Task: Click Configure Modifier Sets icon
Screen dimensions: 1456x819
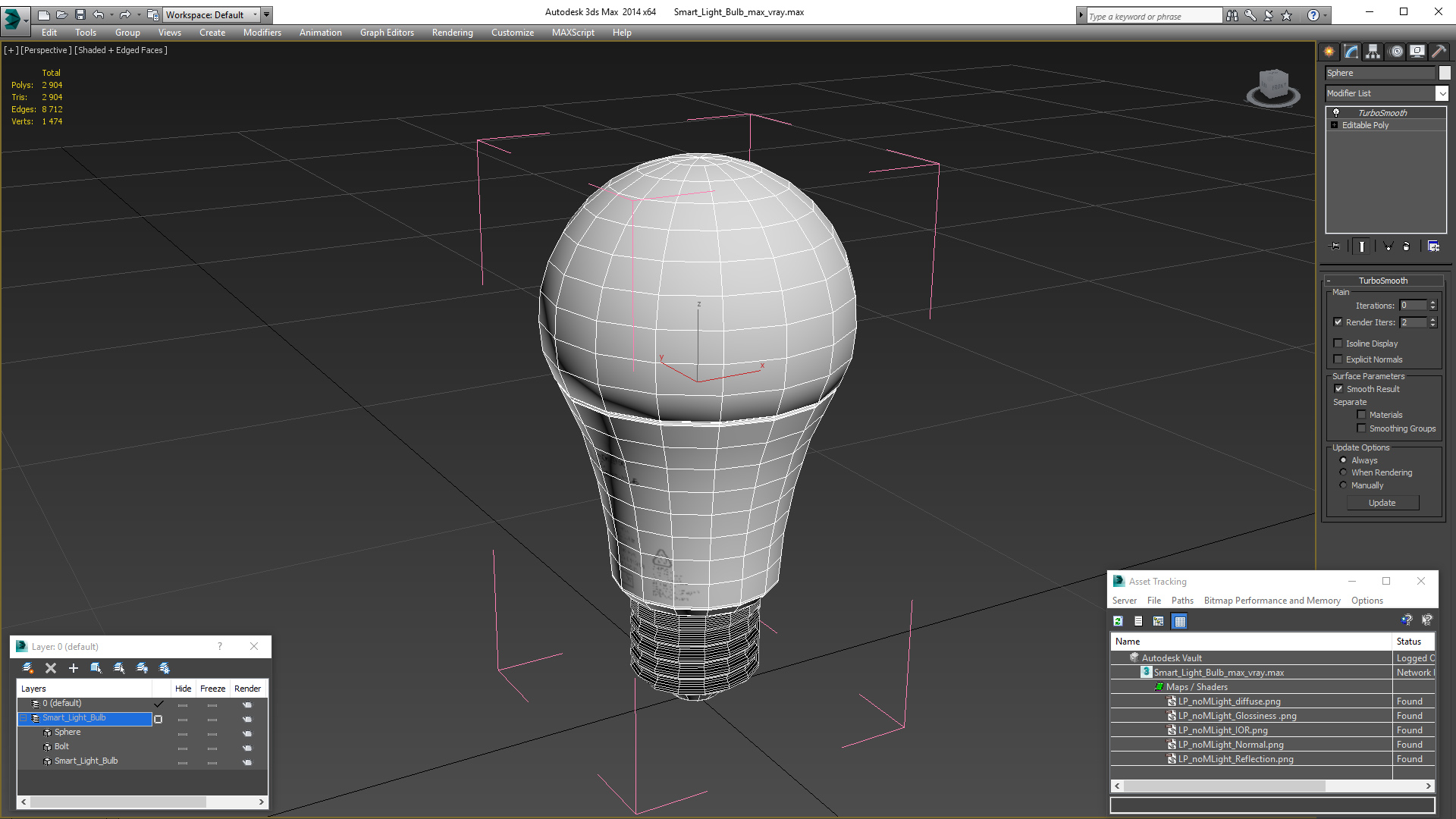Action: coord(1433,246)
